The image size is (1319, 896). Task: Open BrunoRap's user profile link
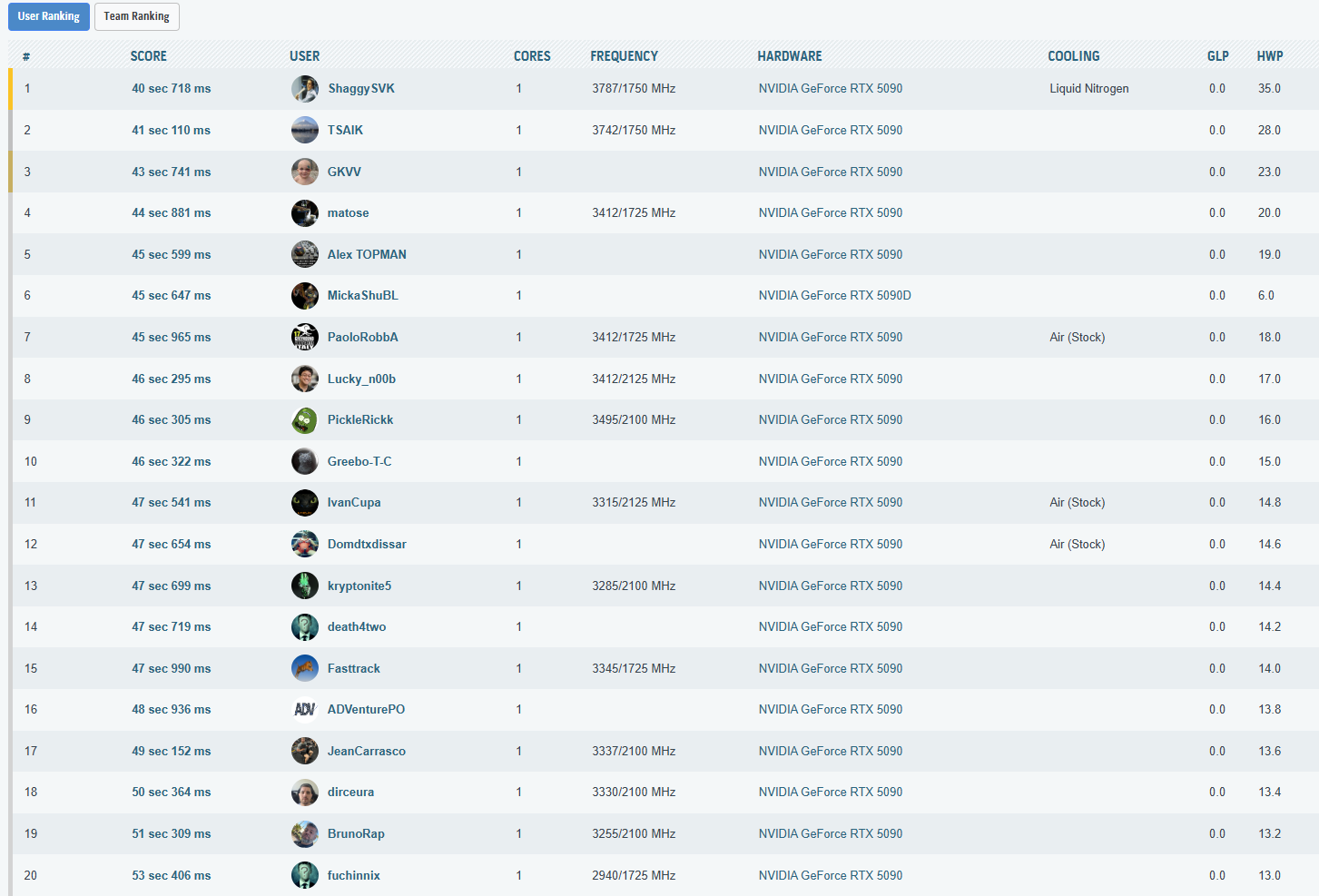click(x=356, y=834)
